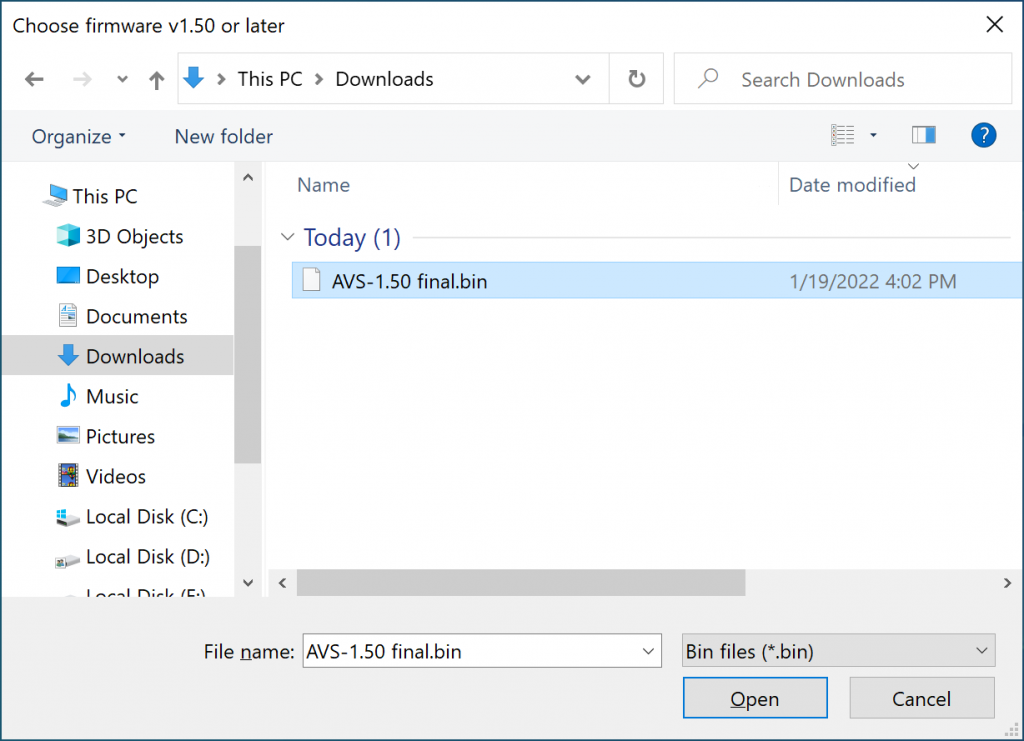This screenshot has width=1024, height=741.
Task: Select 3D Objects in navigation pane
Action: (134, 237)
